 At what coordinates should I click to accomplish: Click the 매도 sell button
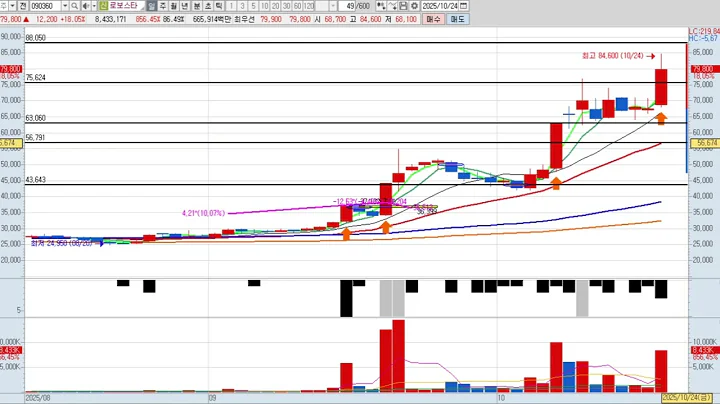point(457,19)
